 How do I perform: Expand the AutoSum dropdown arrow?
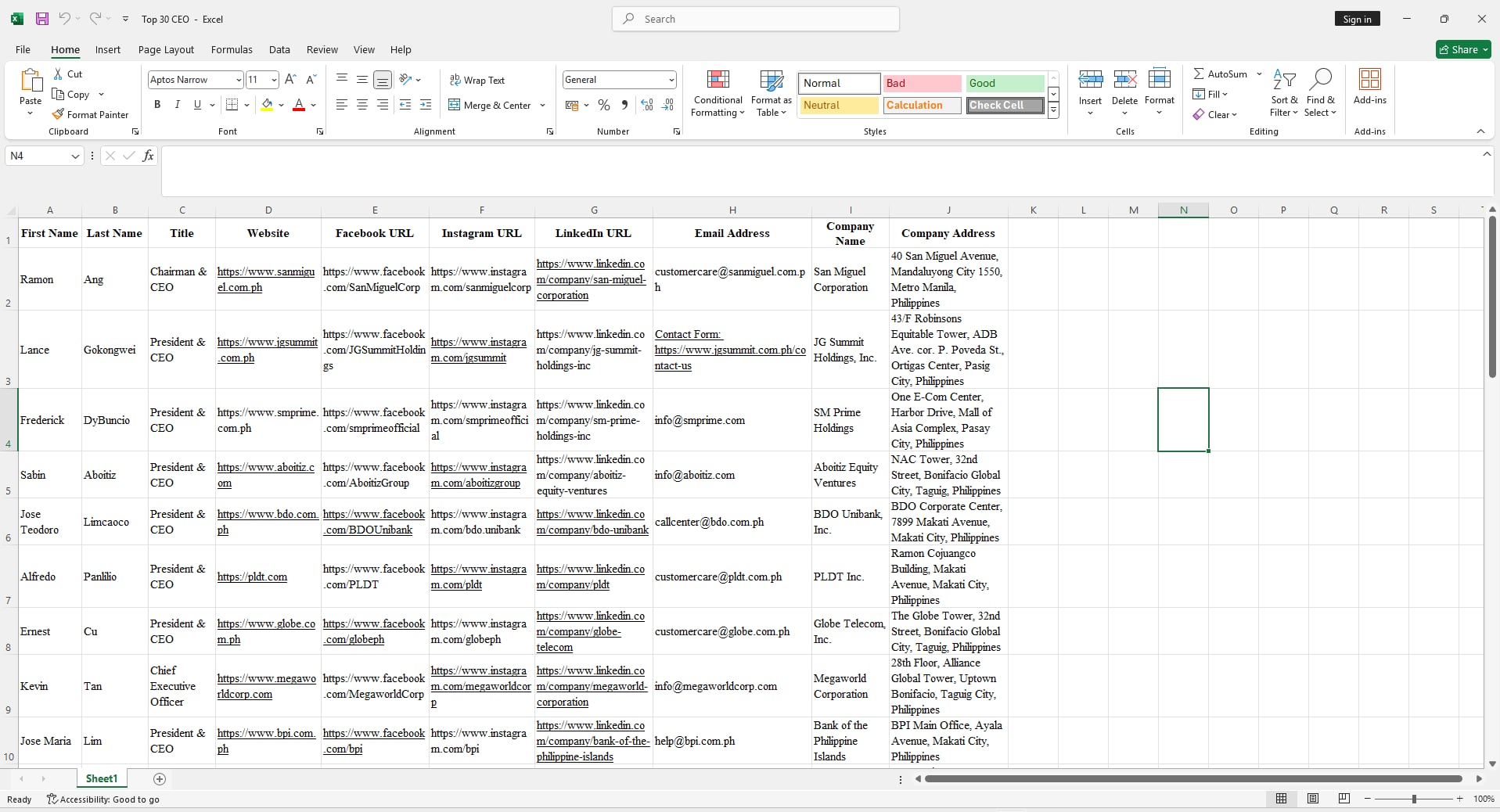coord(1259,74)
